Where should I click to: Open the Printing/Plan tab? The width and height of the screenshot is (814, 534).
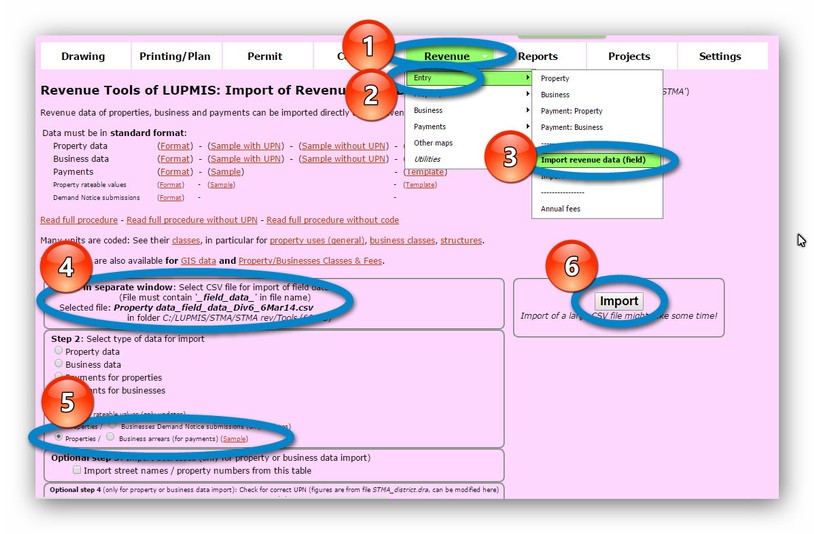pos(175,56)
